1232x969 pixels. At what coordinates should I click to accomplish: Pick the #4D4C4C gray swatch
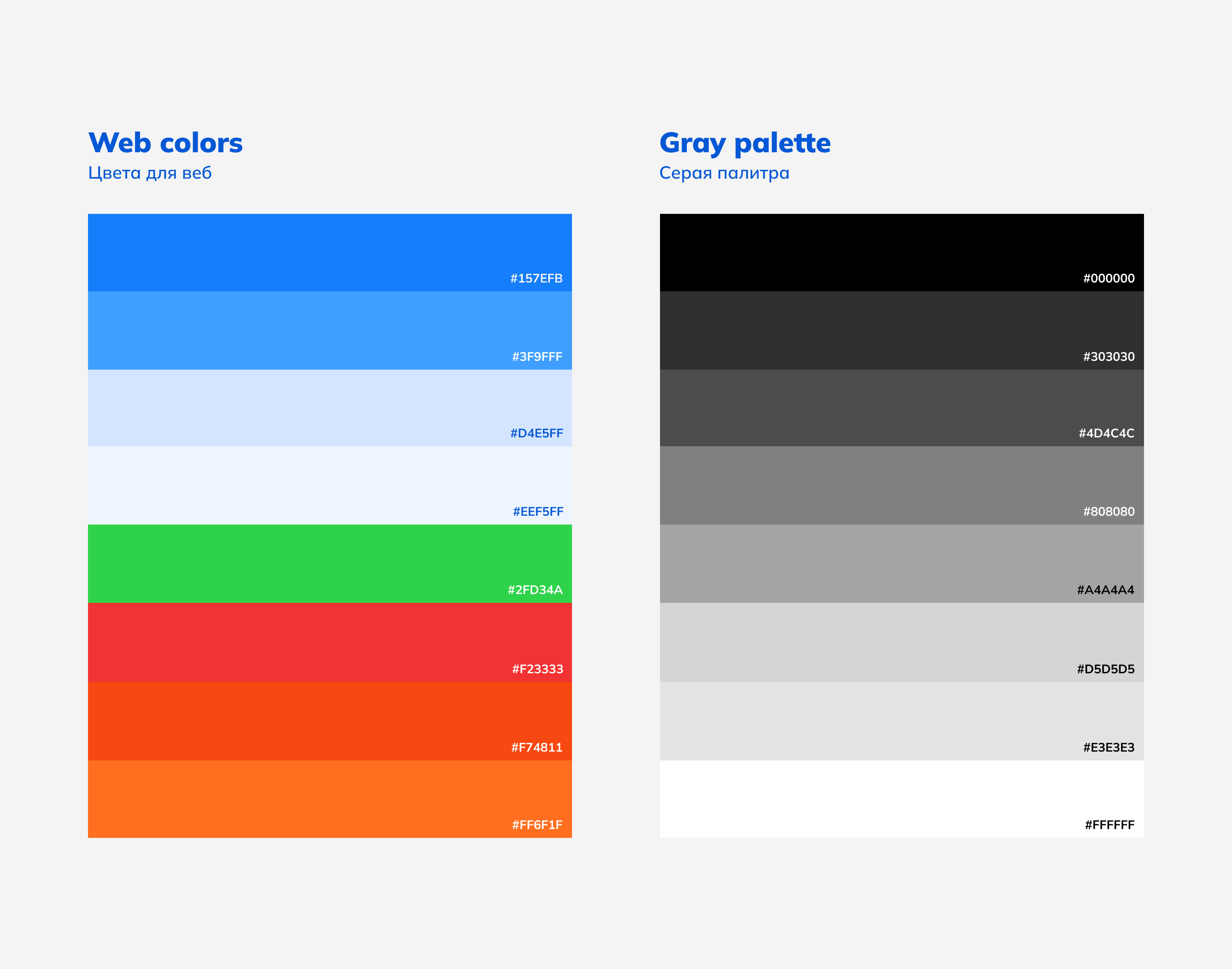tap(901, 408)
